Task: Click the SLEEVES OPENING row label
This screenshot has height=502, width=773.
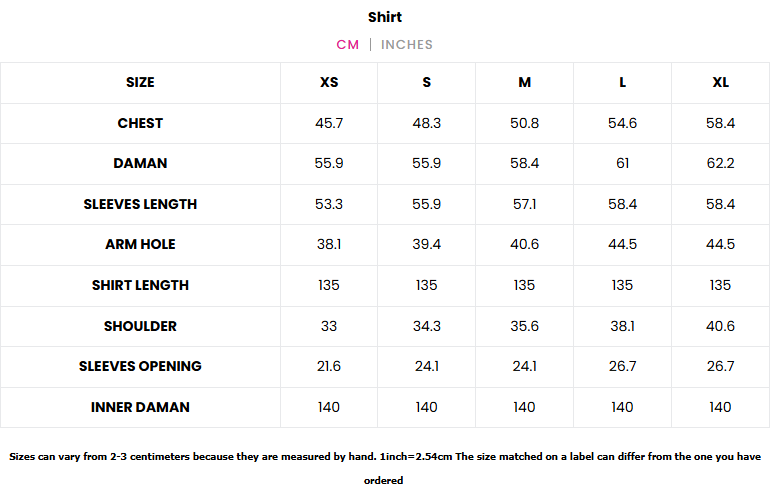Action: click(x=140, y=366)
